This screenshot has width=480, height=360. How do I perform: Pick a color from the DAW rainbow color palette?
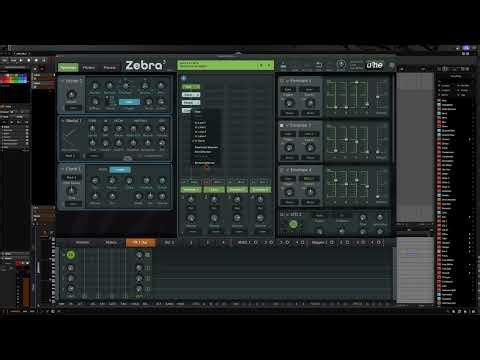[x=13, y=79]
